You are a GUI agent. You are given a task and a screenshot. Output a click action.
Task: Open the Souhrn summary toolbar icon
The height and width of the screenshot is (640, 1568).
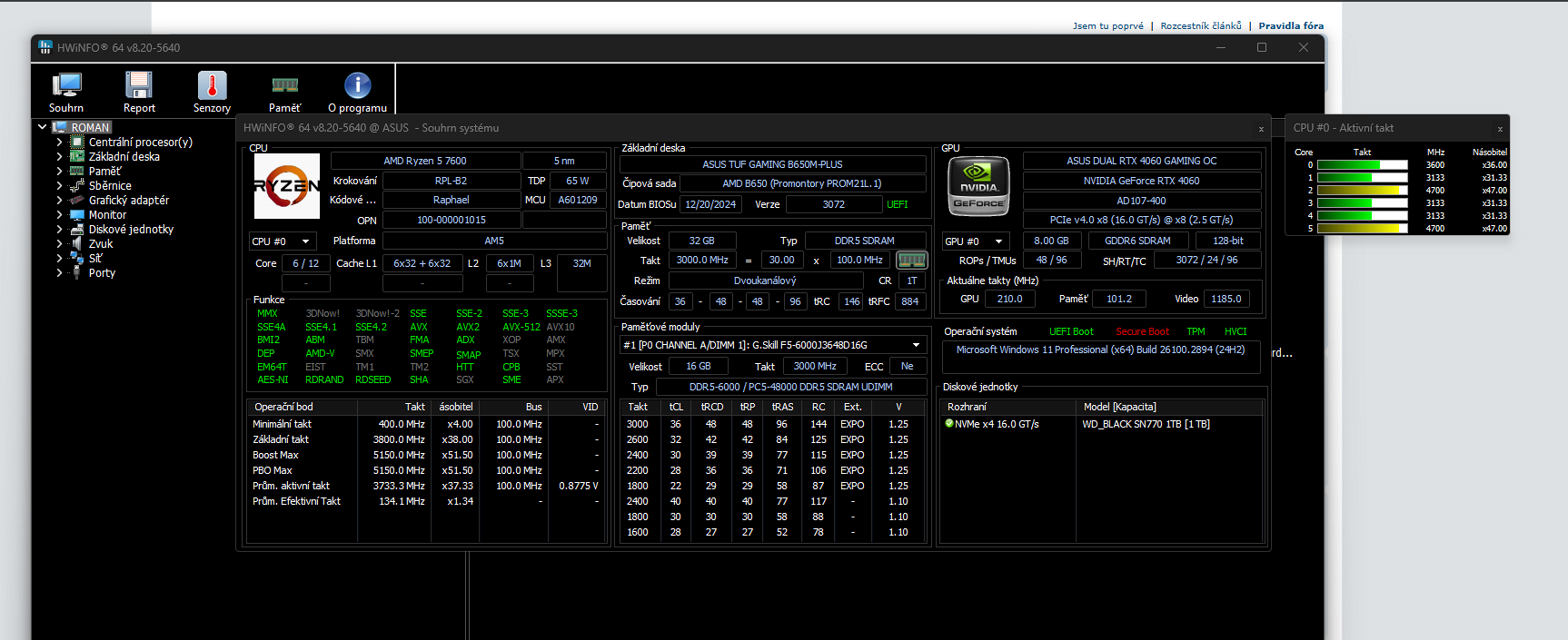coord(66,86)
